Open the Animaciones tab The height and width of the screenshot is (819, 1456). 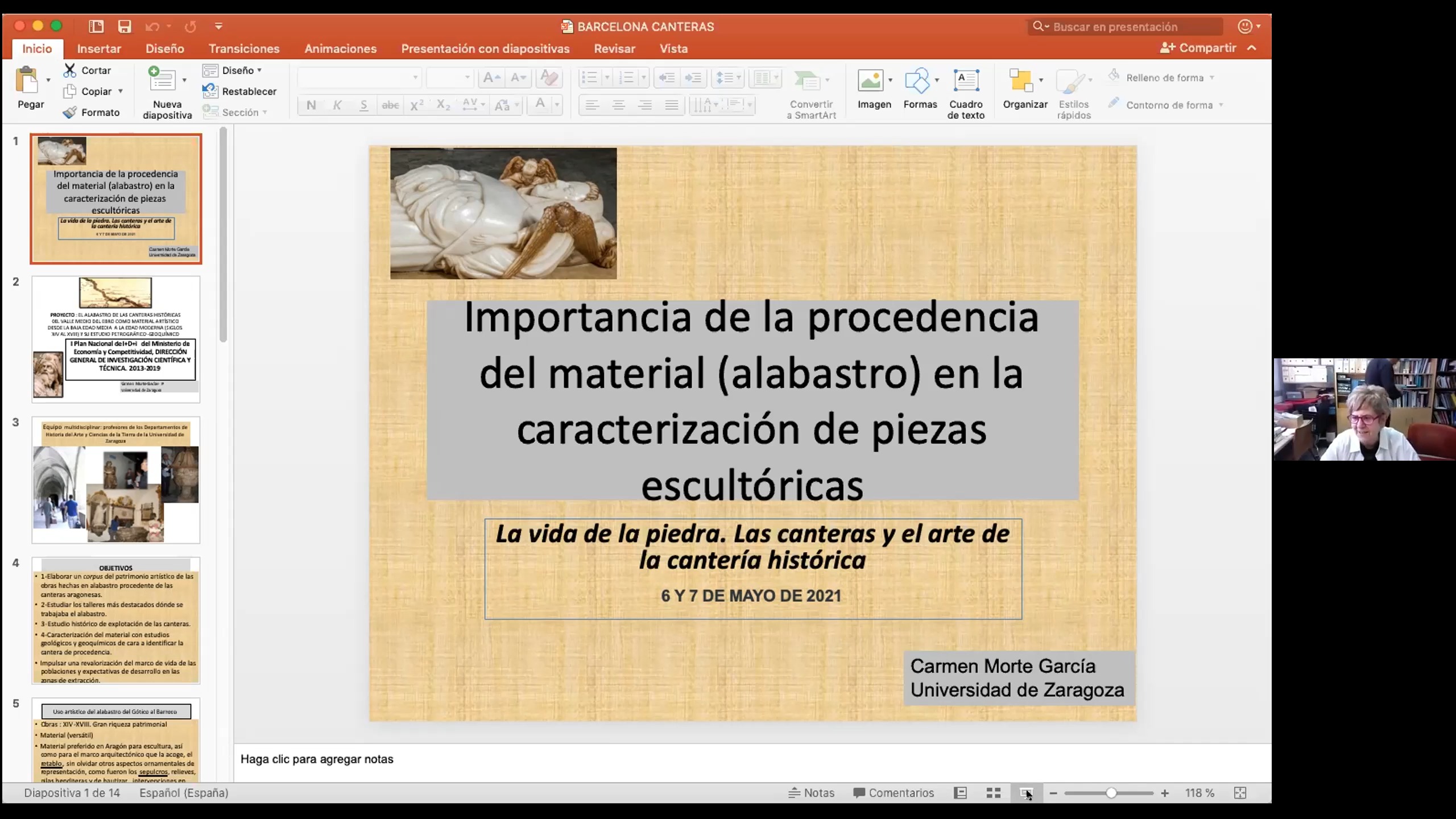coord(340,48)
